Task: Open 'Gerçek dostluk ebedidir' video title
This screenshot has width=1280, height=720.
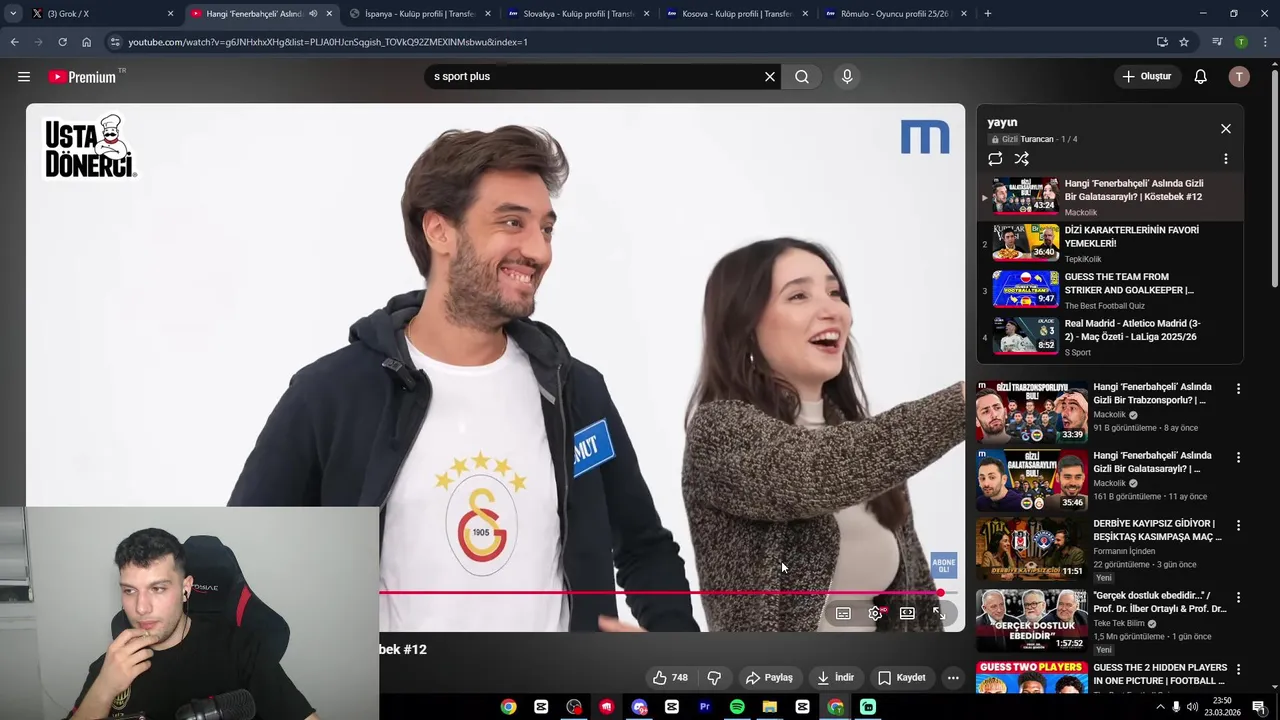Action: (x=1160, y=602)
